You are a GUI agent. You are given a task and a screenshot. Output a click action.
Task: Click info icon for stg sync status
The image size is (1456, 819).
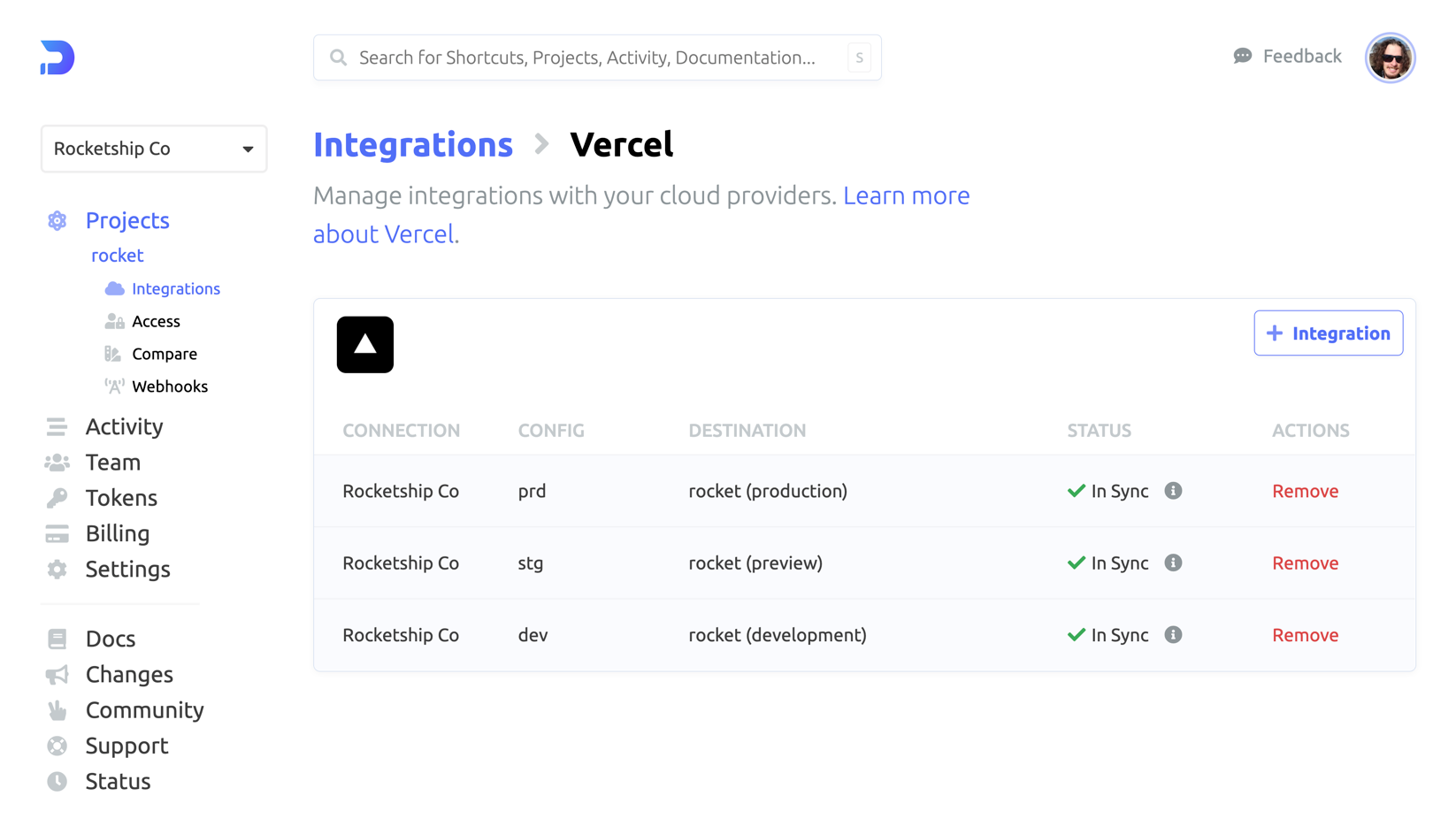point(1173,563)
